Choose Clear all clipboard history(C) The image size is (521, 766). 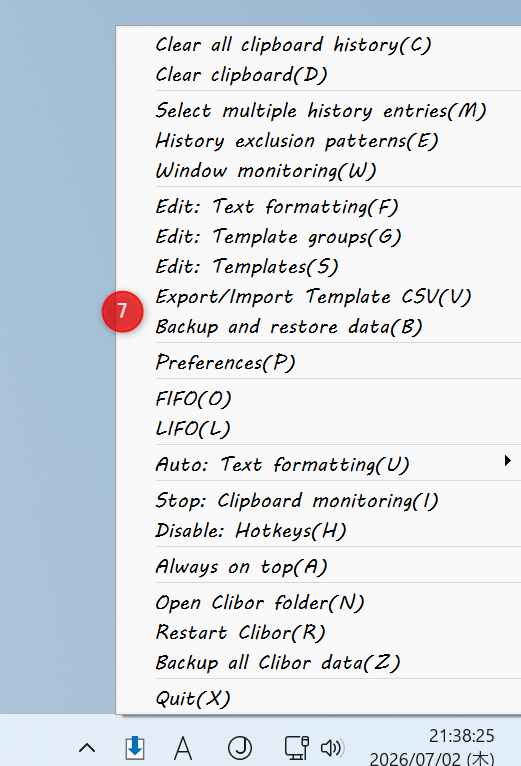point(319,45)
